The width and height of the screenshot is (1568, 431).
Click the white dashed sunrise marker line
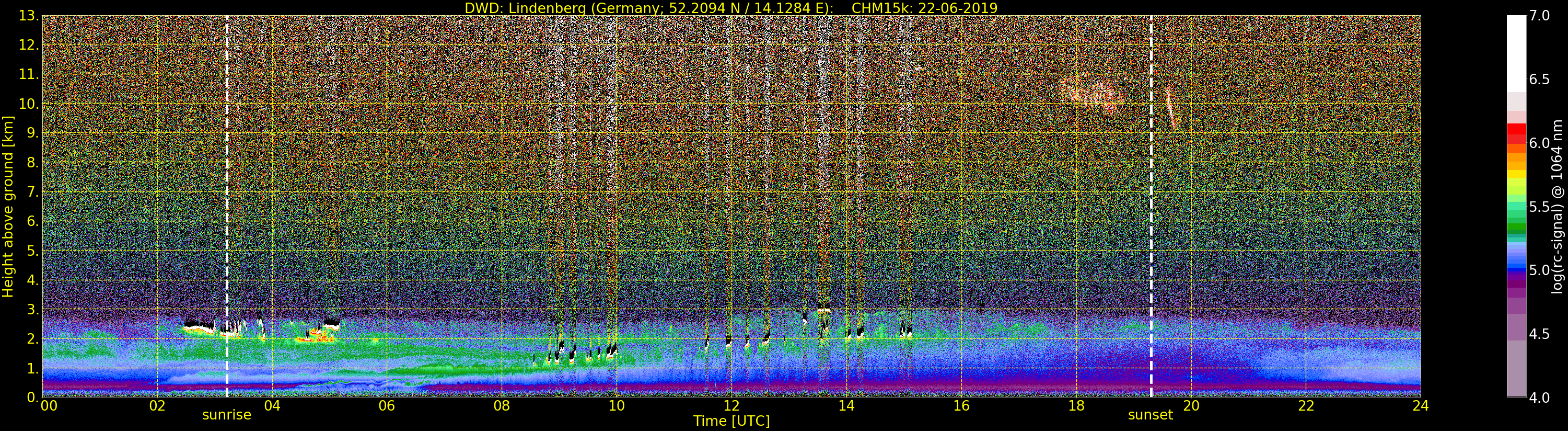pyautogui.click(x=227, y=206)
